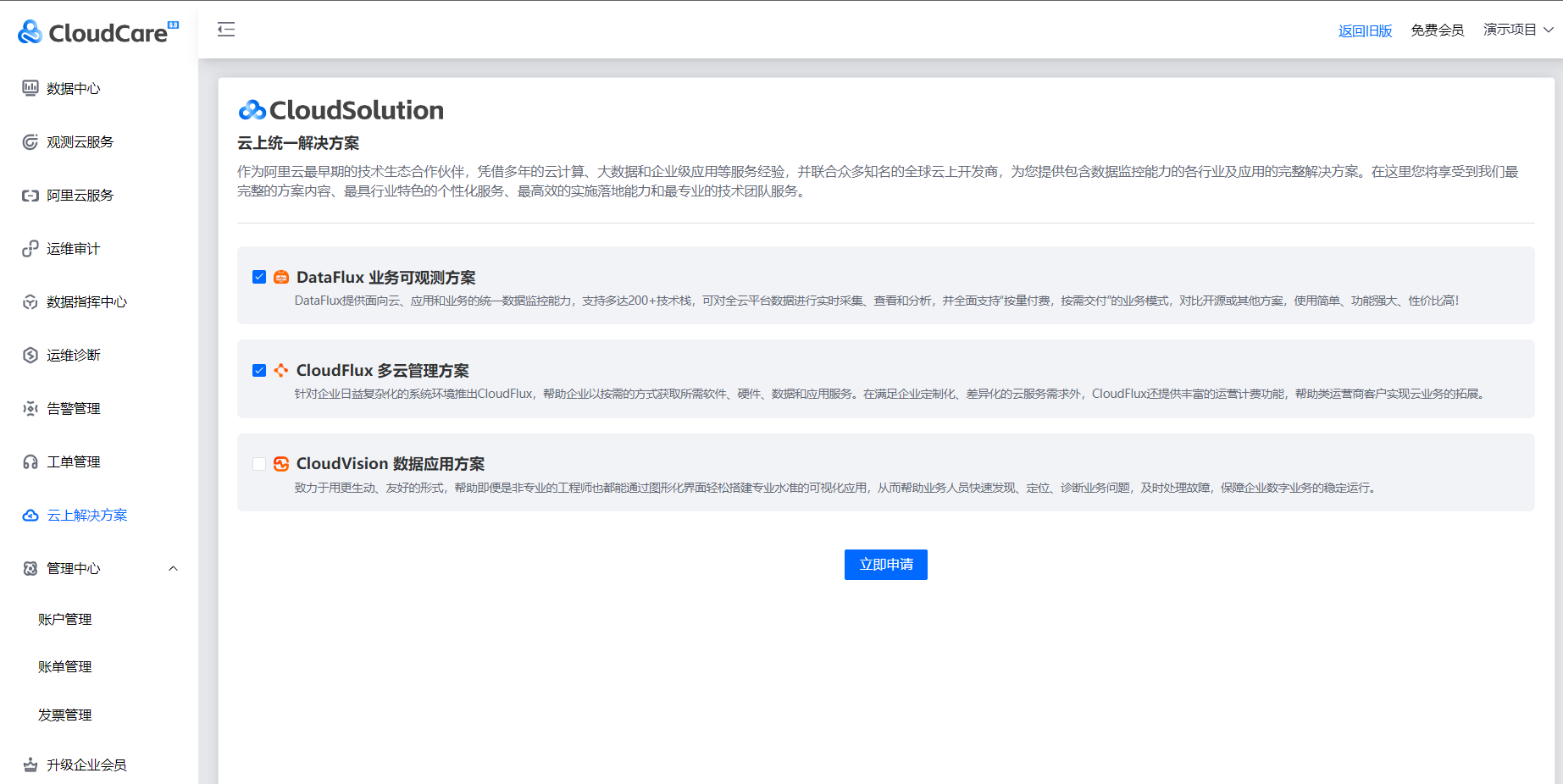Click the 告警管理 sidebar icon
Screen dimensions: 1563x784
(x=30, y=408)
